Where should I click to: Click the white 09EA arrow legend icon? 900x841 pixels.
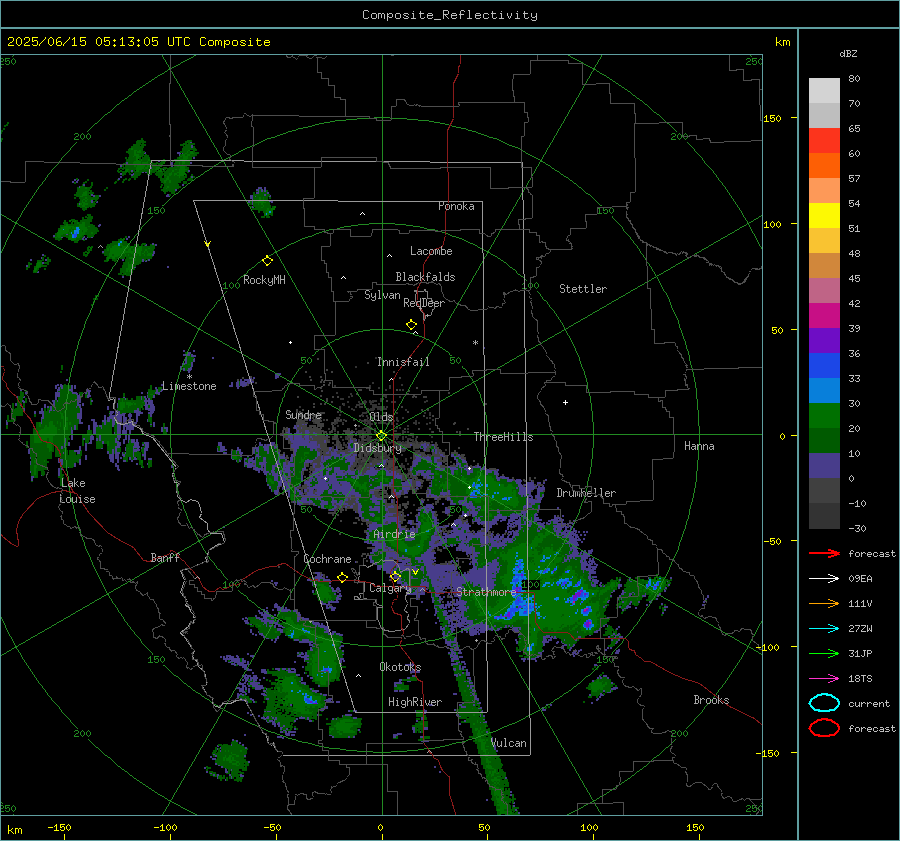824,578
